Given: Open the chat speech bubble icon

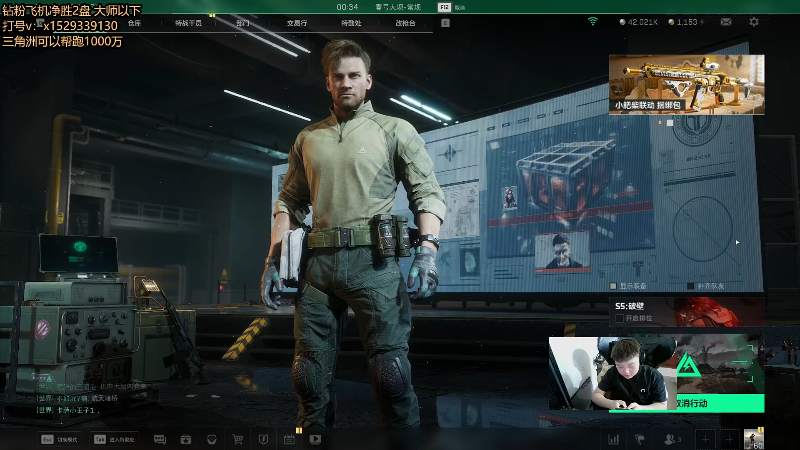Looking at the screenshot, I should pyautogui.click(x=160, y=439).
